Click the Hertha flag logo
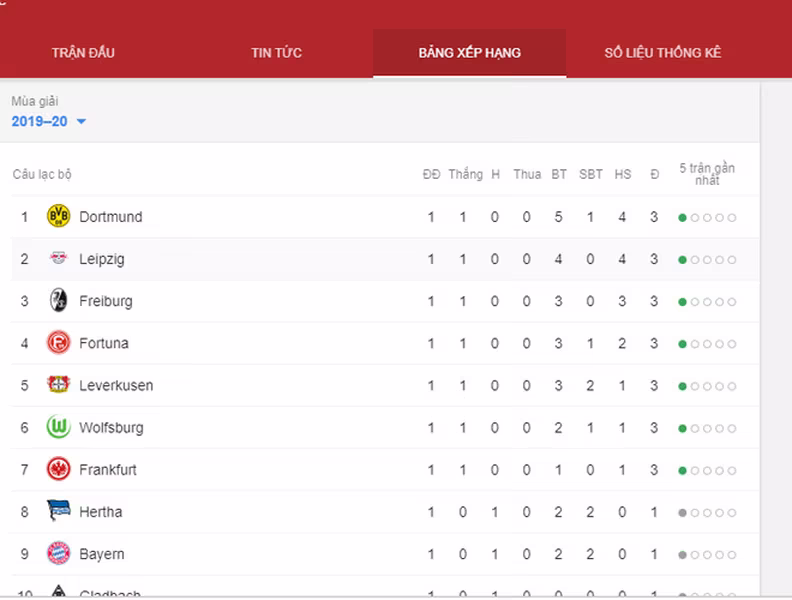 pyautogui.click(x=59, y=511)
